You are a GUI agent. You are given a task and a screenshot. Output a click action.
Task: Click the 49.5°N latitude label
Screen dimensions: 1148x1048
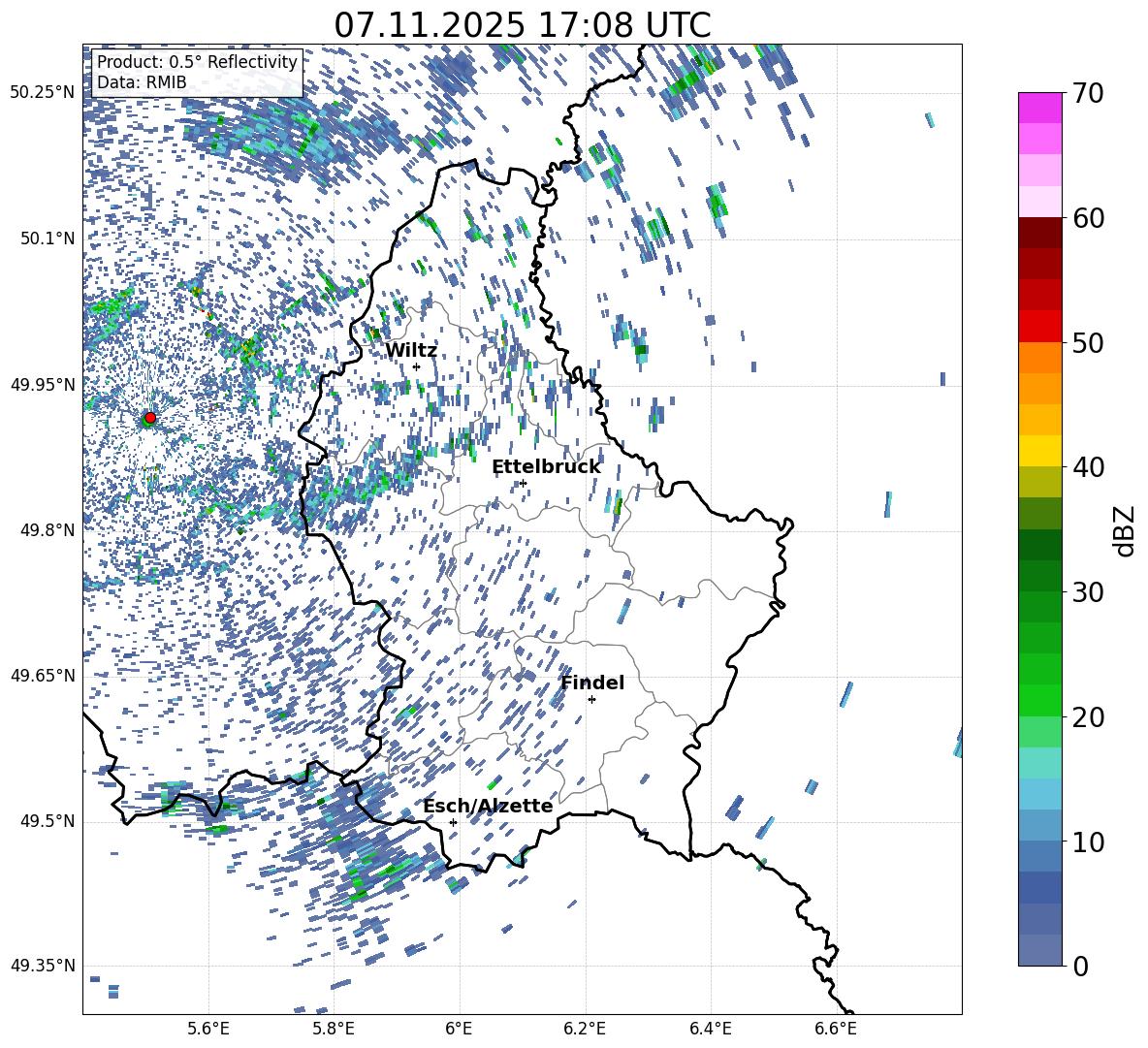(48, 820)
